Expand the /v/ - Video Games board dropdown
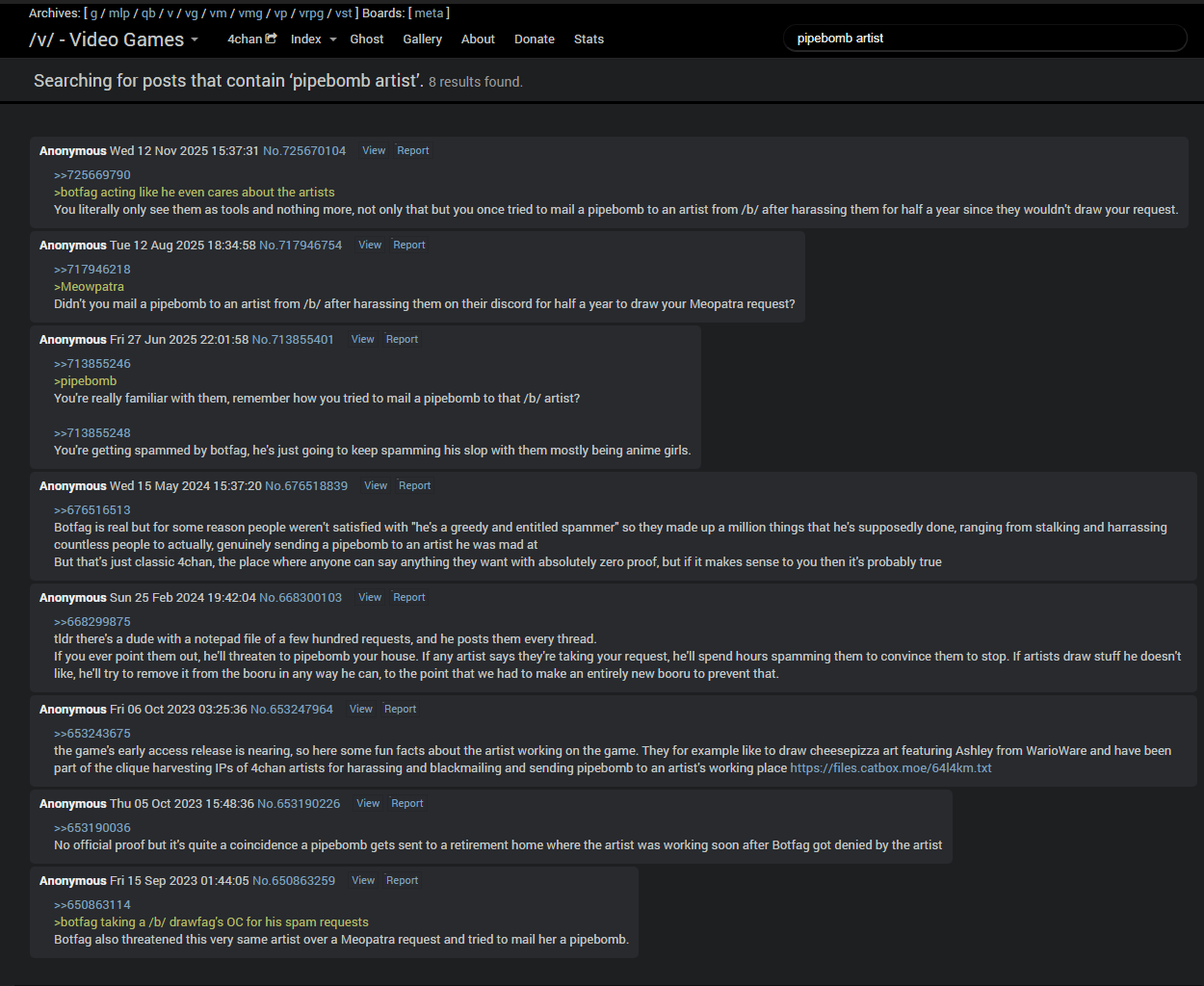Screen dimensions: 1204x986 point(195,39)
